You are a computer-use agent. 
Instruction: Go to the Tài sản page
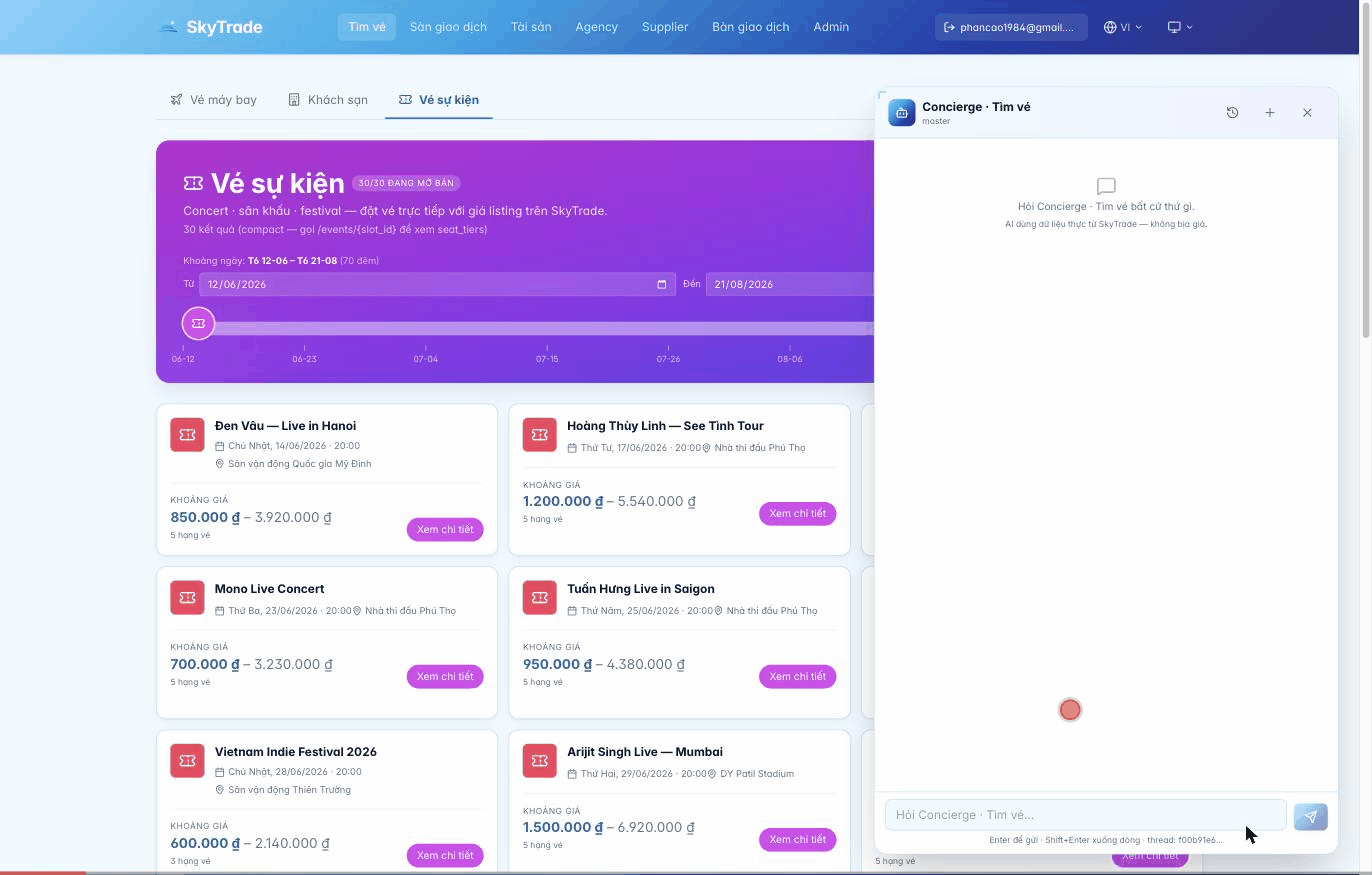(x=531, y=27)
